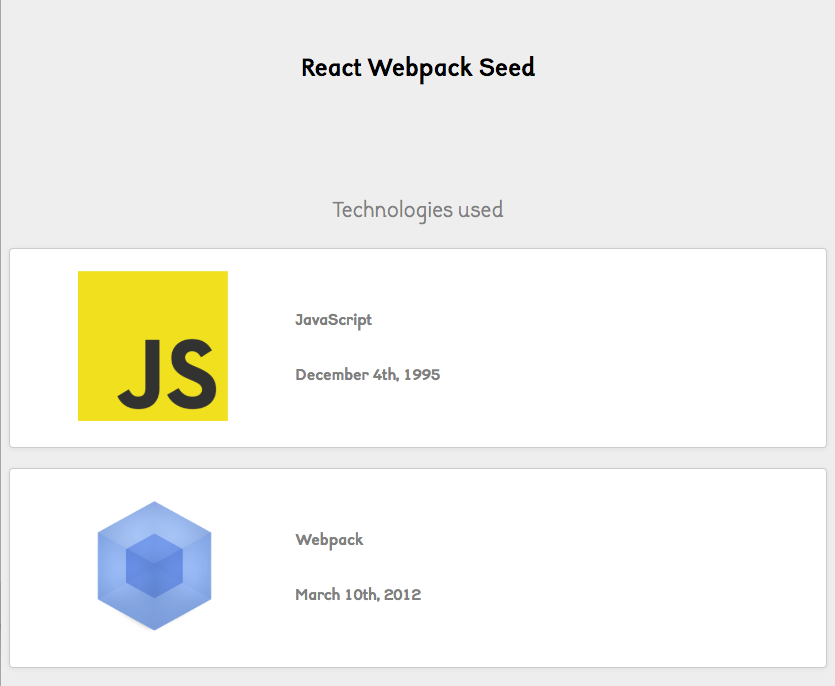Click empty right side of Webpack card

click(x=639, y=568)
